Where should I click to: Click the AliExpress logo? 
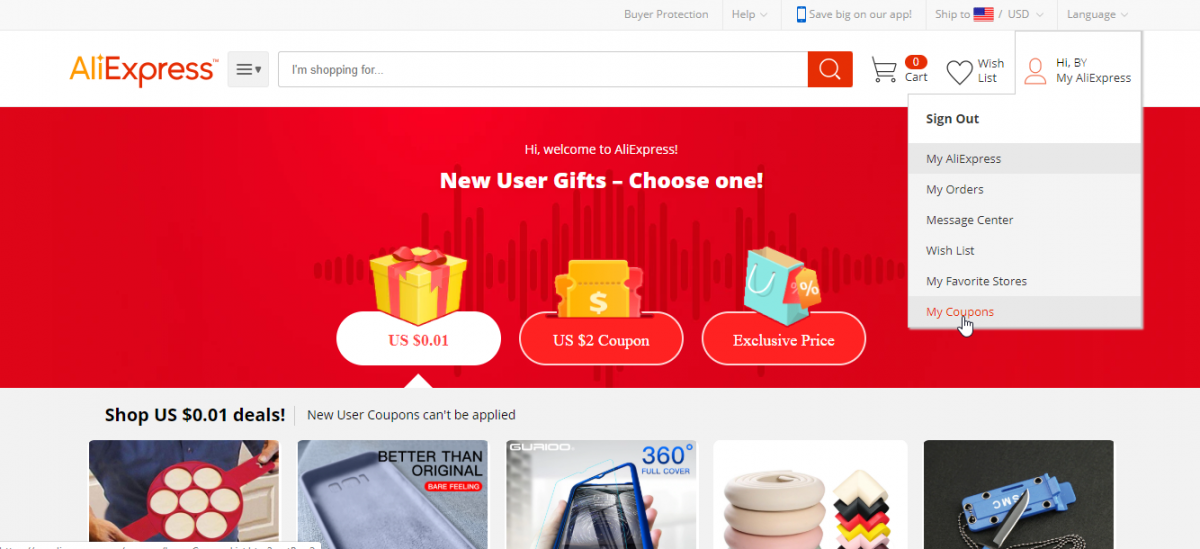(143, 70)
